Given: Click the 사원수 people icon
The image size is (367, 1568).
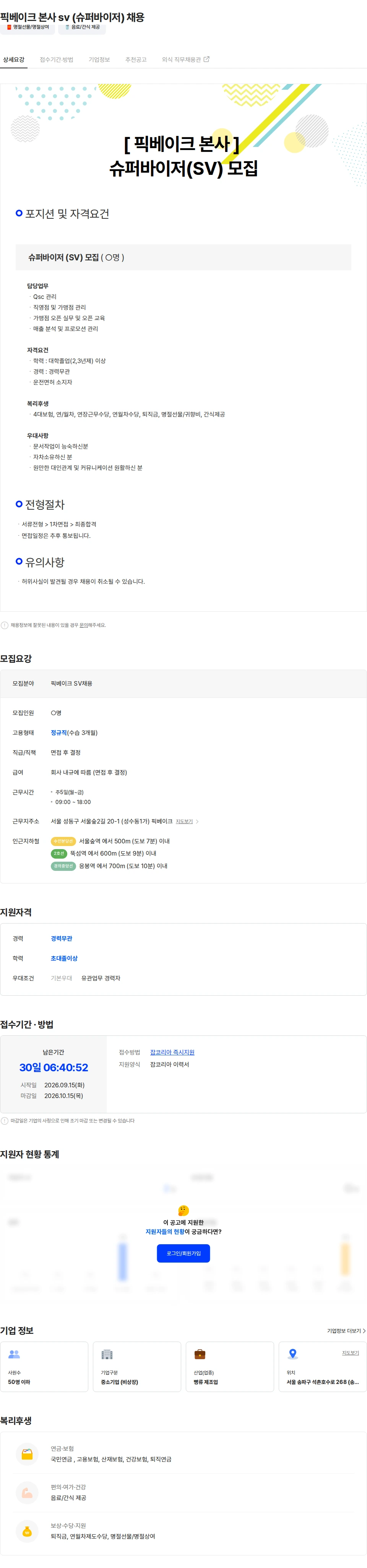Looking at the screenshot, I should pos(14,1354).
